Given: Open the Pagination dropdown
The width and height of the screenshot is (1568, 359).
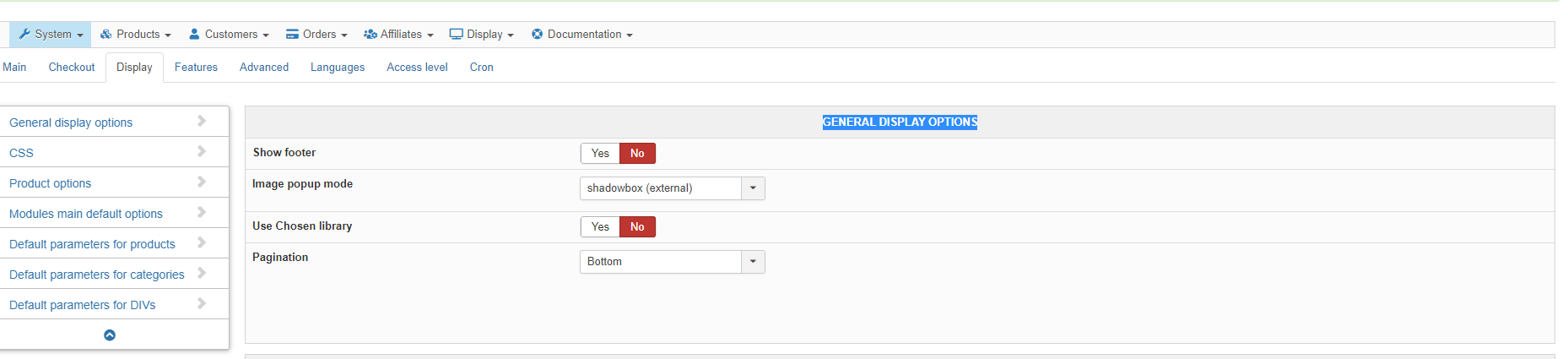Looking at the screenshot, I should [672, 262].
